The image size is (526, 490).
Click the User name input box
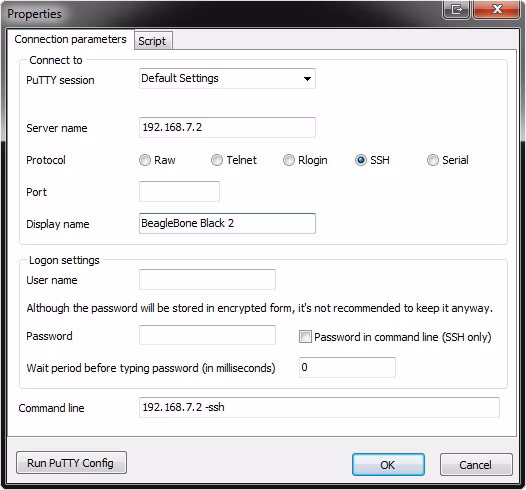coord(207,279)
